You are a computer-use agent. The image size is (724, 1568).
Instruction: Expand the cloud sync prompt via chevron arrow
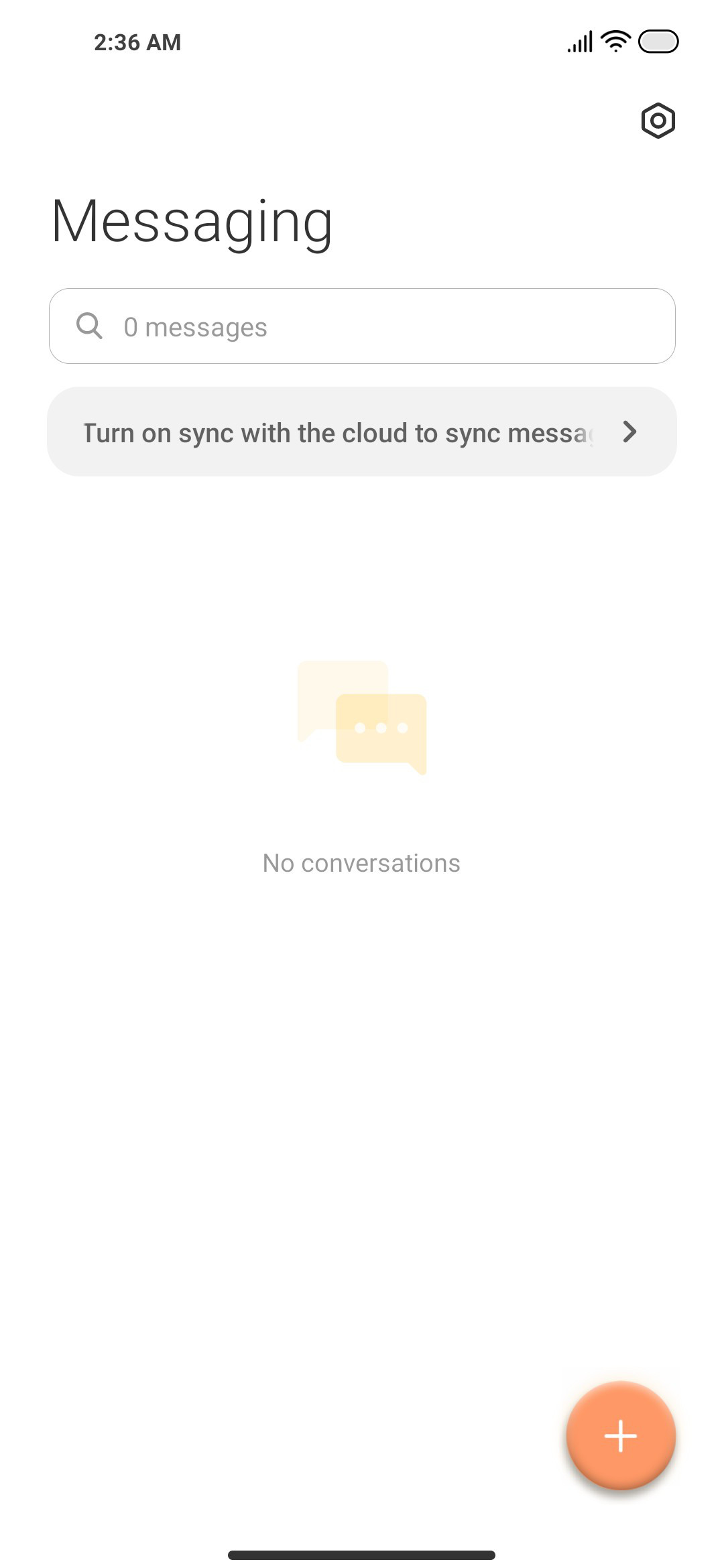click(x=629, y=432)
